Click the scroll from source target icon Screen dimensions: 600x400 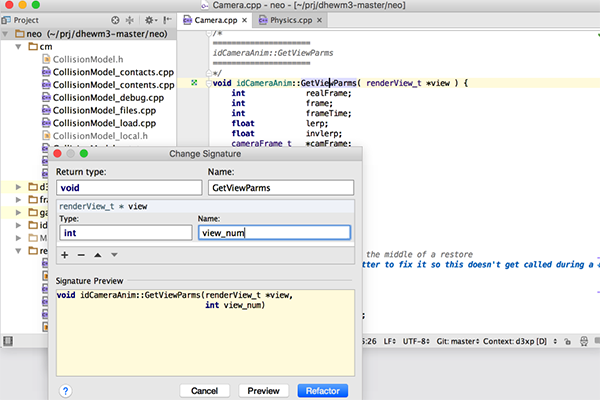(115, 19)
